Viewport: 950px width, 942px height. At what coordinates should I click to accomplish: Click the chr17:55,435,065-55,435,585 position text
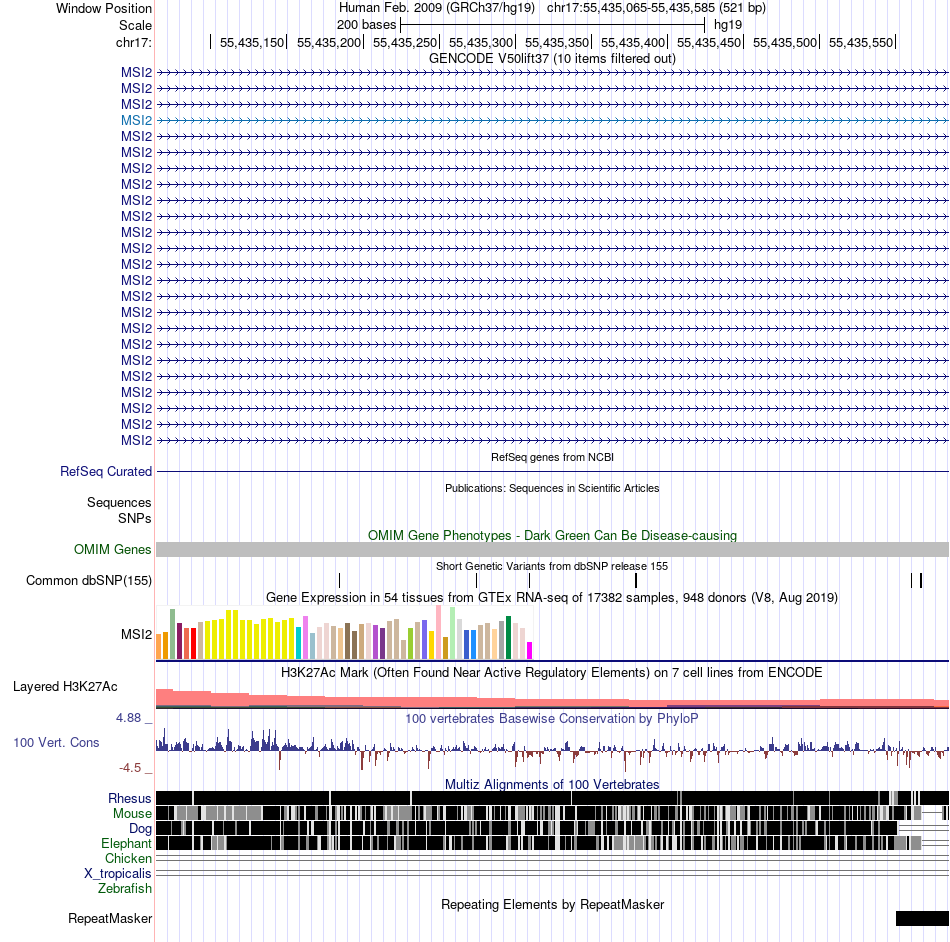(x=656, y=8)
